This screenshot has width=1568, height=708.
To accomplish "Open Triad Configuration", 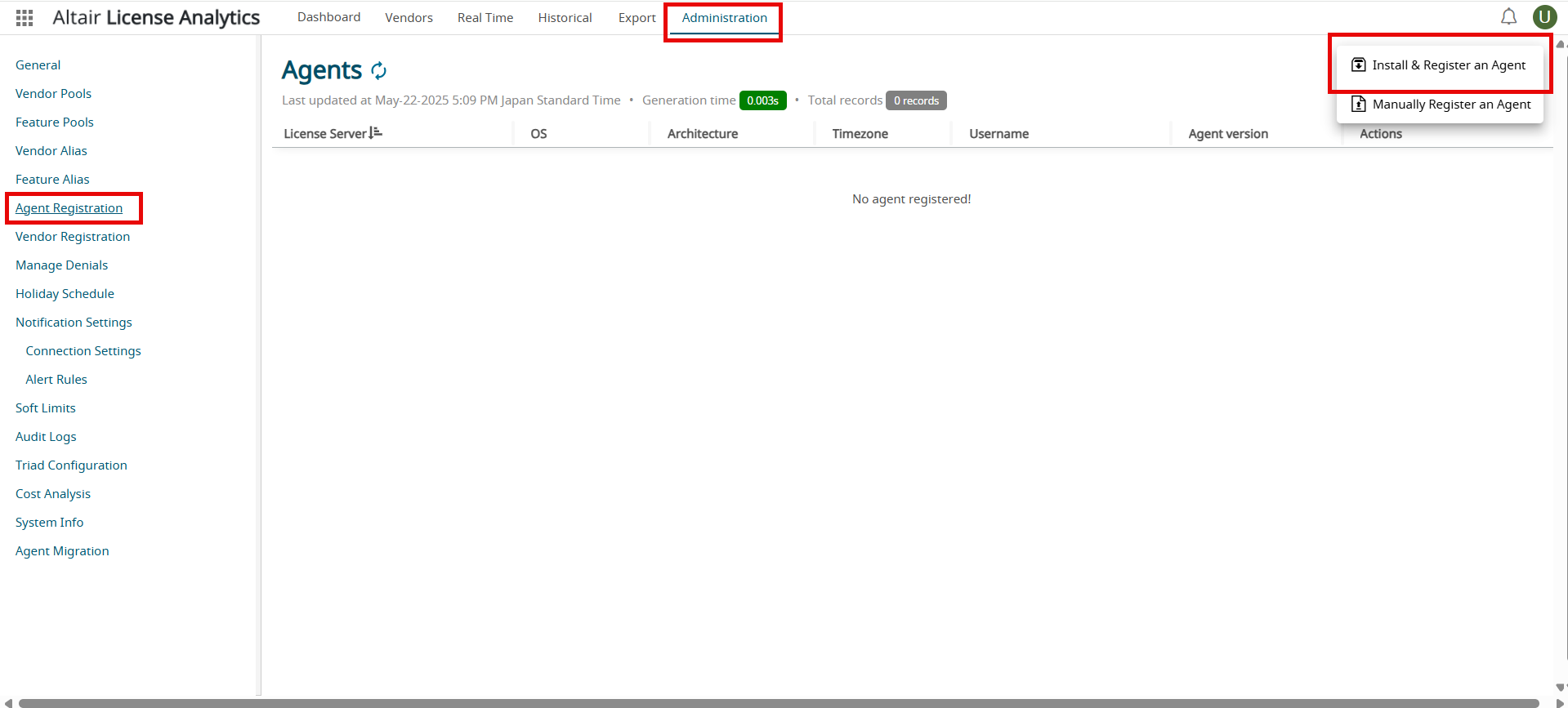I will 71,465.
